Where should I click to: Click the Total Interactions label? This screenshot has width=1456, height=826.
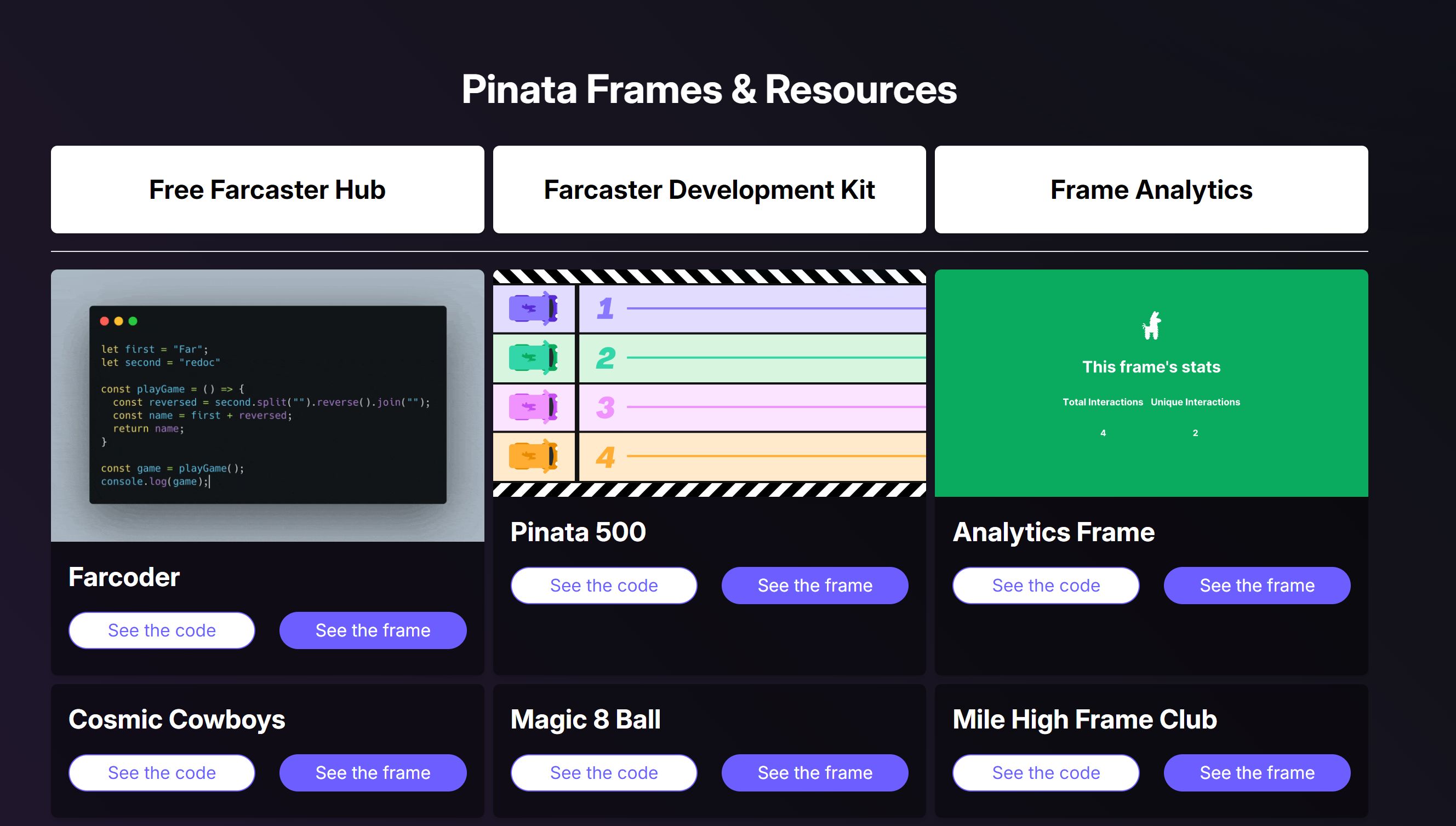(x=1103, y=401)
